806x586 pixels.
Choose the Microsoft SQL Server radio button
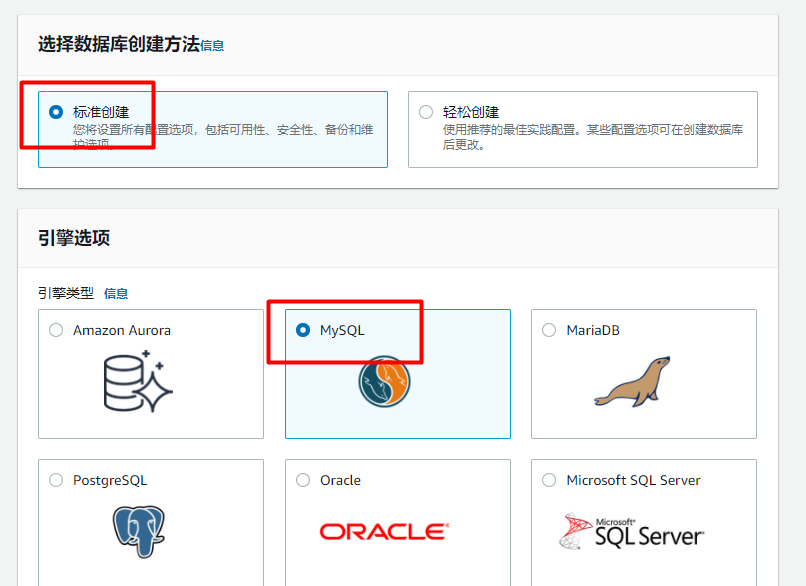point(549,480)
